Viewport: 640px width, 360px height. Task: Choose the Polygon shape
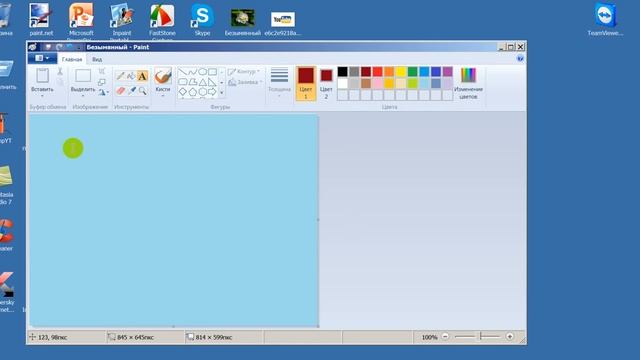(193, 82)
